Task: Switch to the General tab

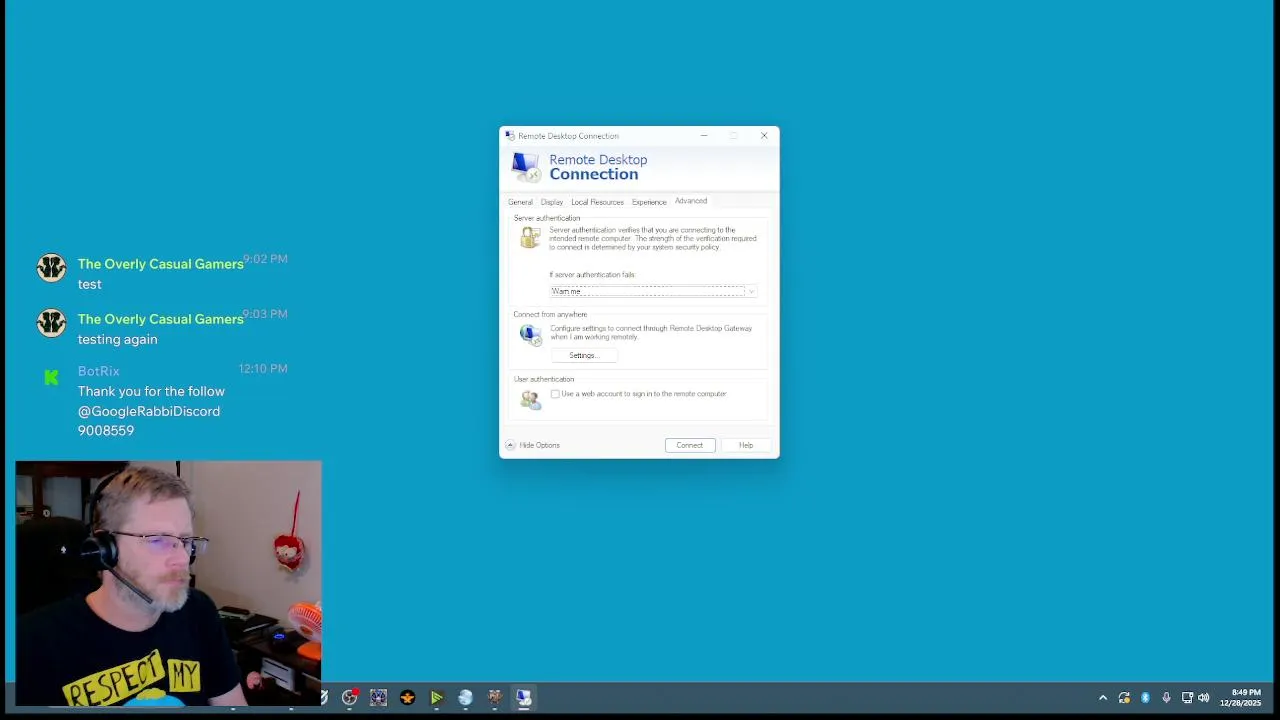Action: click(x=520, y=202)
